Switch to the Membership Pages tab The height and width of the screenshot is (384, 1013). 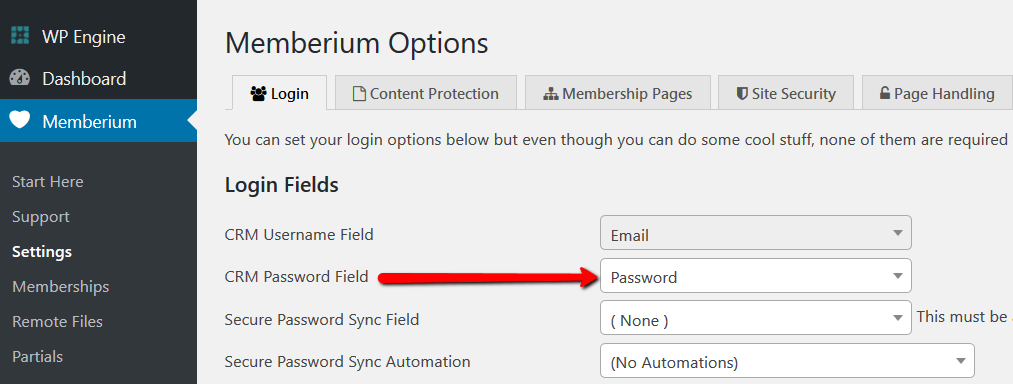click(x=618, y=92)
